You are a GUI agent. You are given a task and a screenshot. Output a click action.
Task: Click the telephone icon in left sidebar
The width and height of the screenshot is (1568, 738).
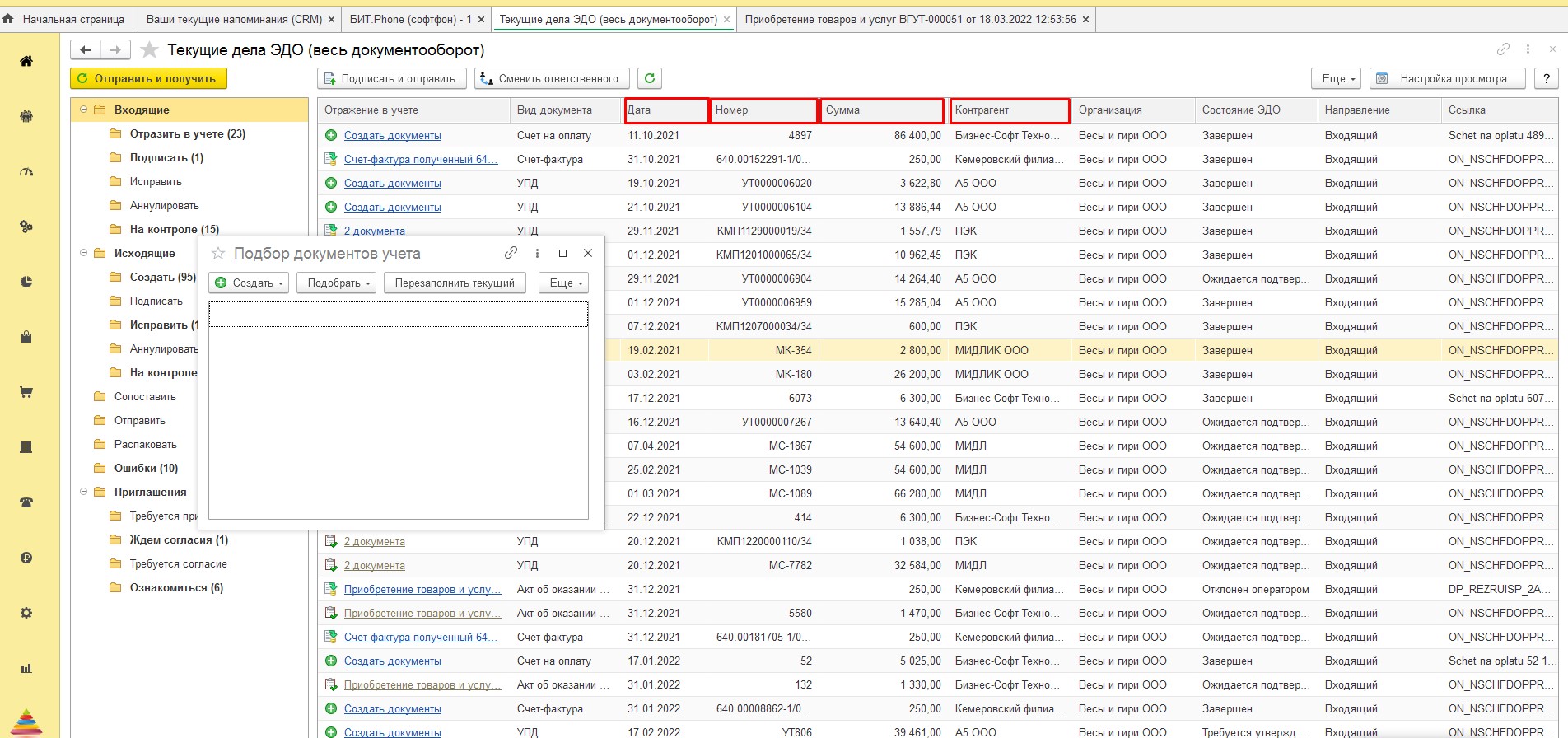(x=26, y=502)
